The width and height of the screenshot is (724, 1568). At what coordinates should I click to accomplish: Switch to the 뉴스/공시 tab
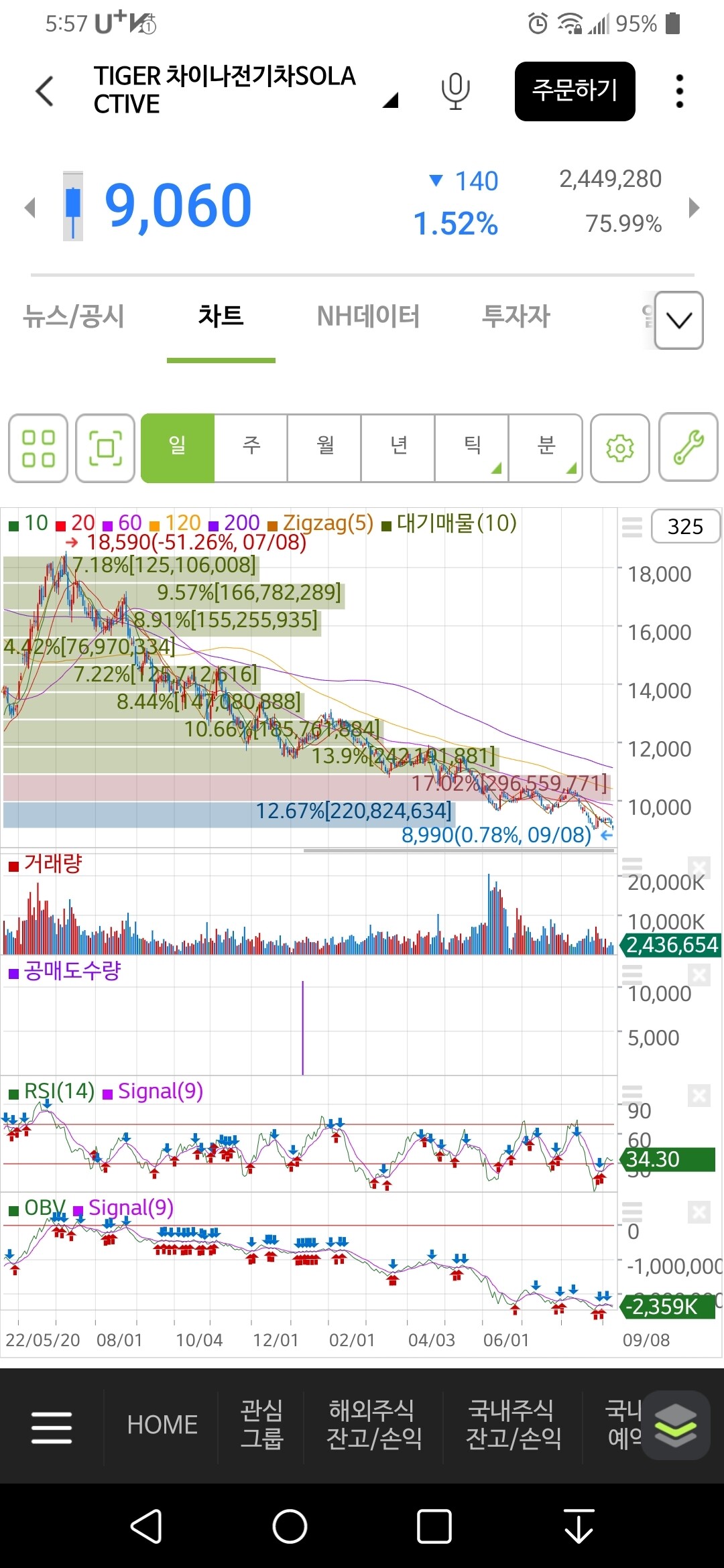[74, 316]
